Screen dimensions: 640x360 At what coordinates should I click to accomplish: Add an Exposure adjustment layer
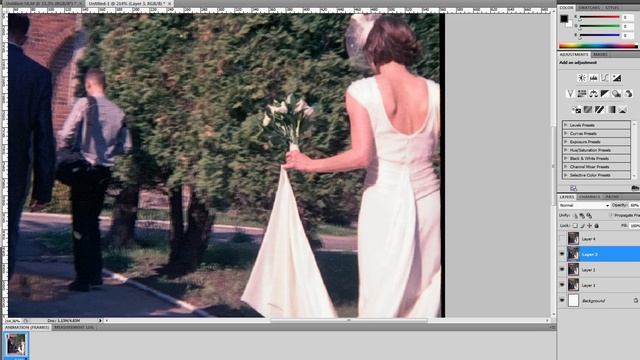click(616, 78)
